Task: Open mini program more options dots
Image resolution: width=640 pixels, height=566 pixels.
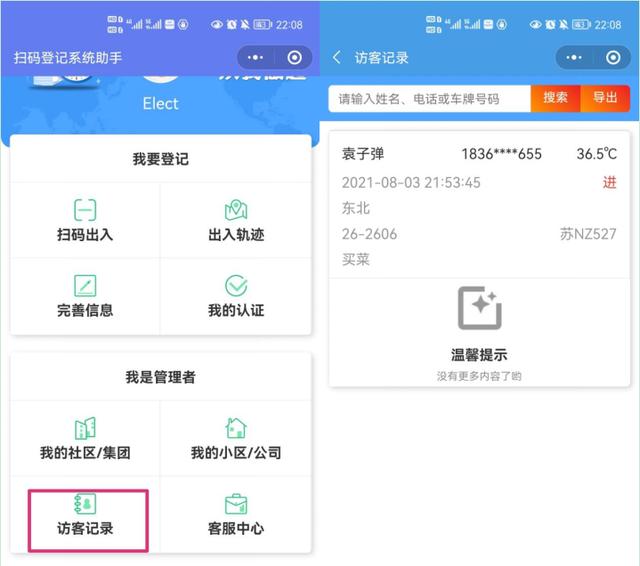Action: tap(255, 58)
